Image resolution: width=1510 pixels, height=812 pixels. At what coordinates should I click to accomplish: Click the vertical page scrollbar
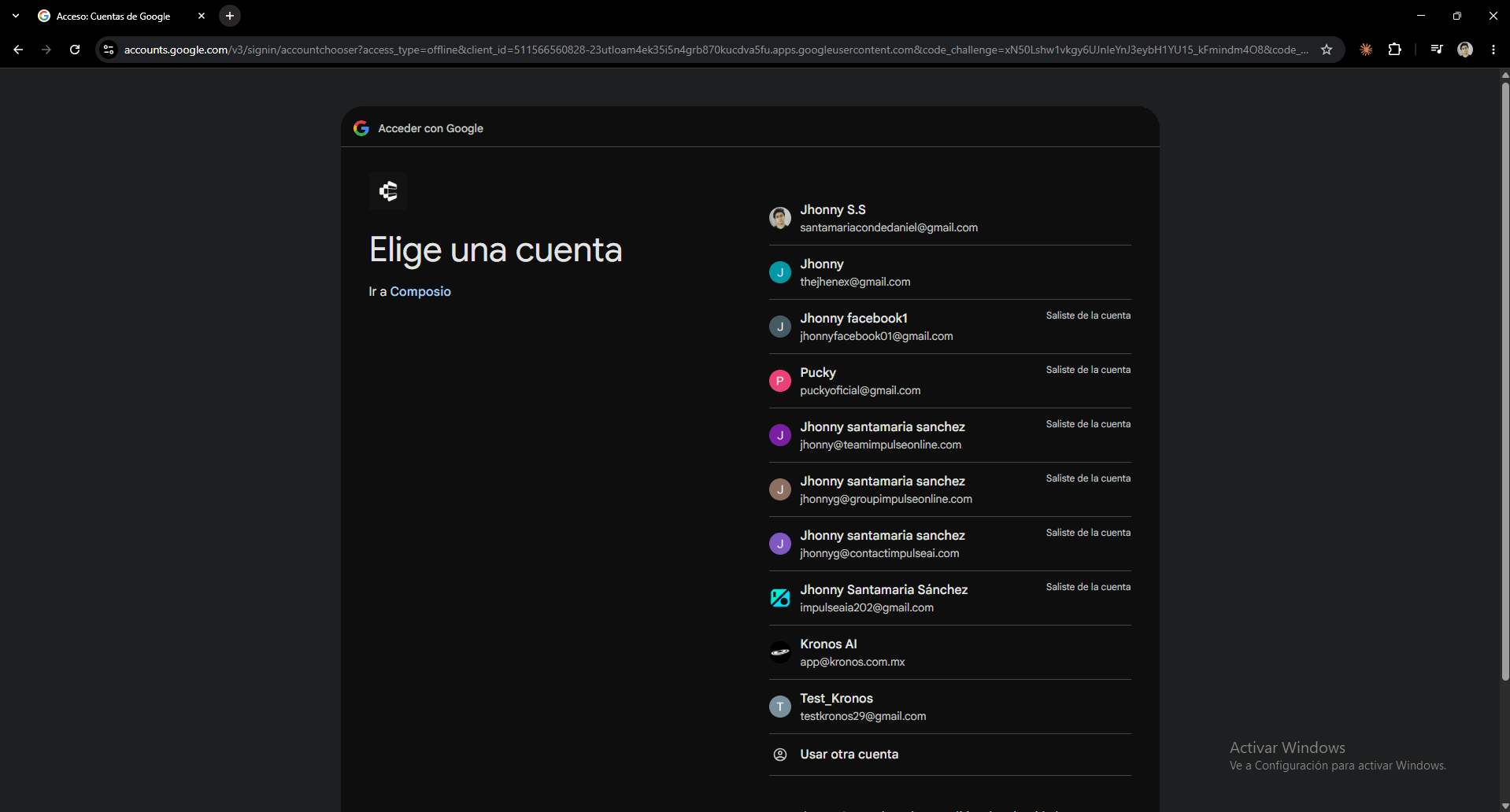[x=1504, y=378]
